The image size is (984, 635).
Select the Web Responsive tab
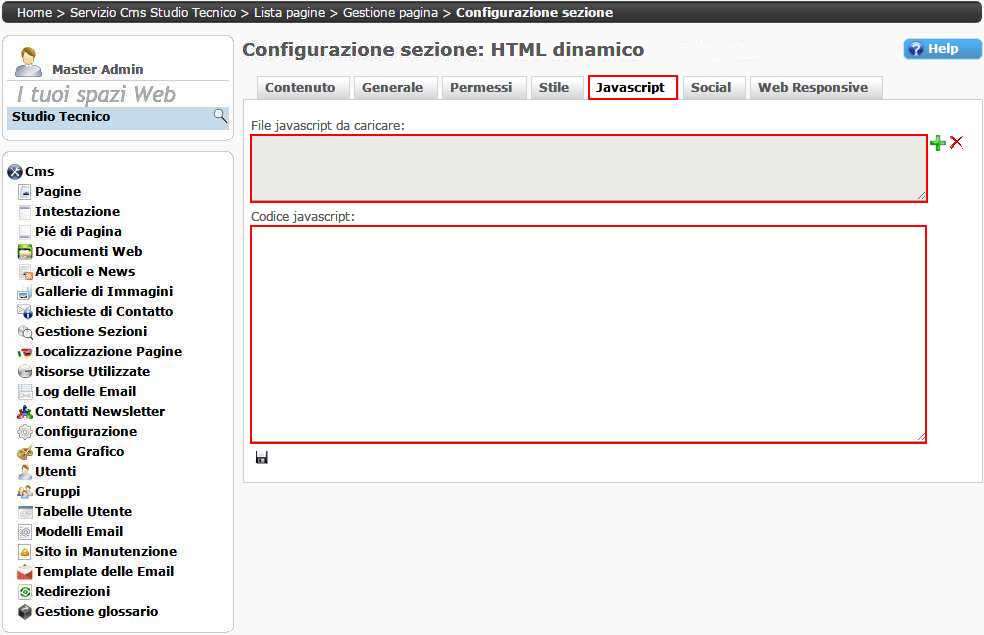(x=813, y=88)
